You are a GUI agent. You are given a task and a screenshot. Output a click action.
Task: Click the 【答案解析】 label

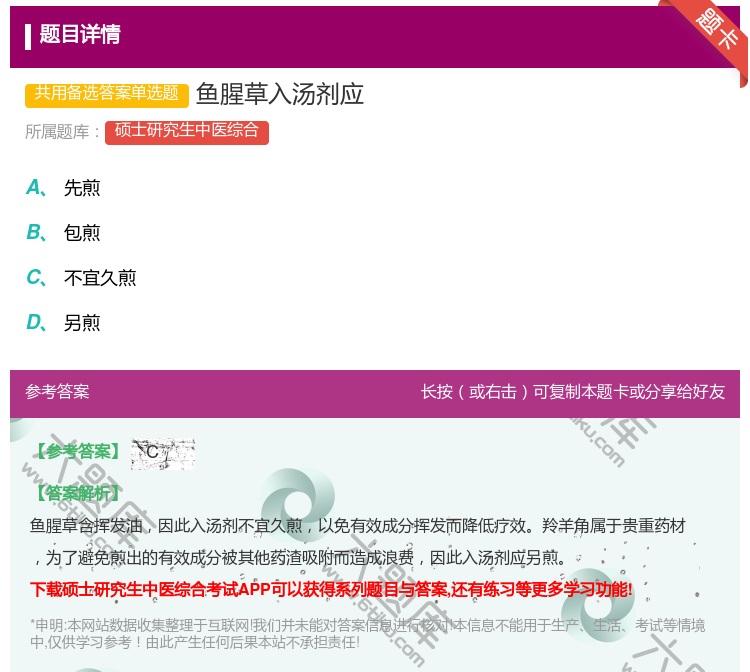78,493
